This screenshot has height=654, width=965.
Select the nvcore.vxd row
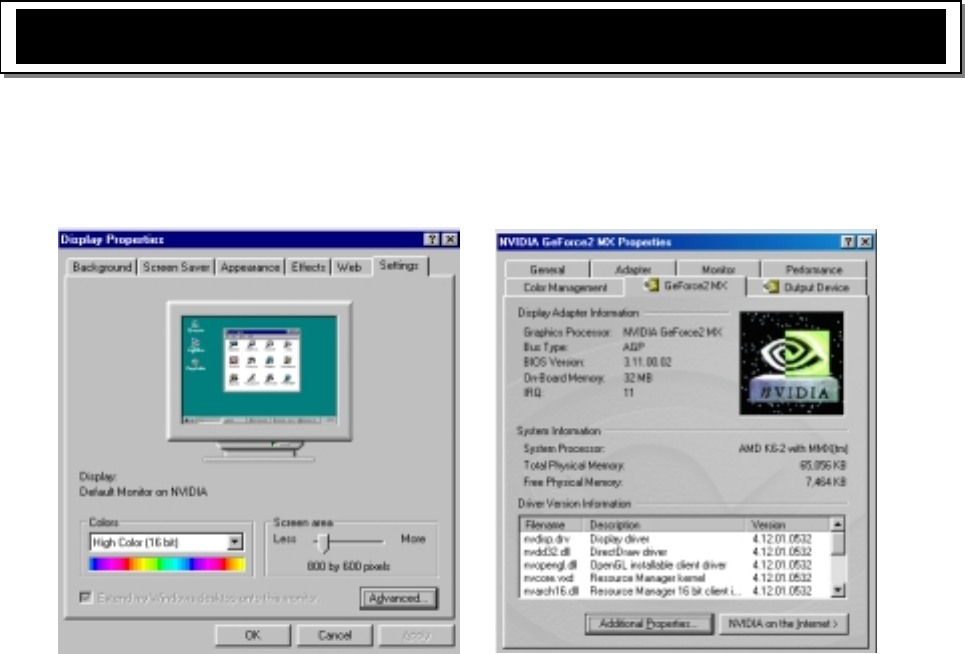[x=675, y=578]
